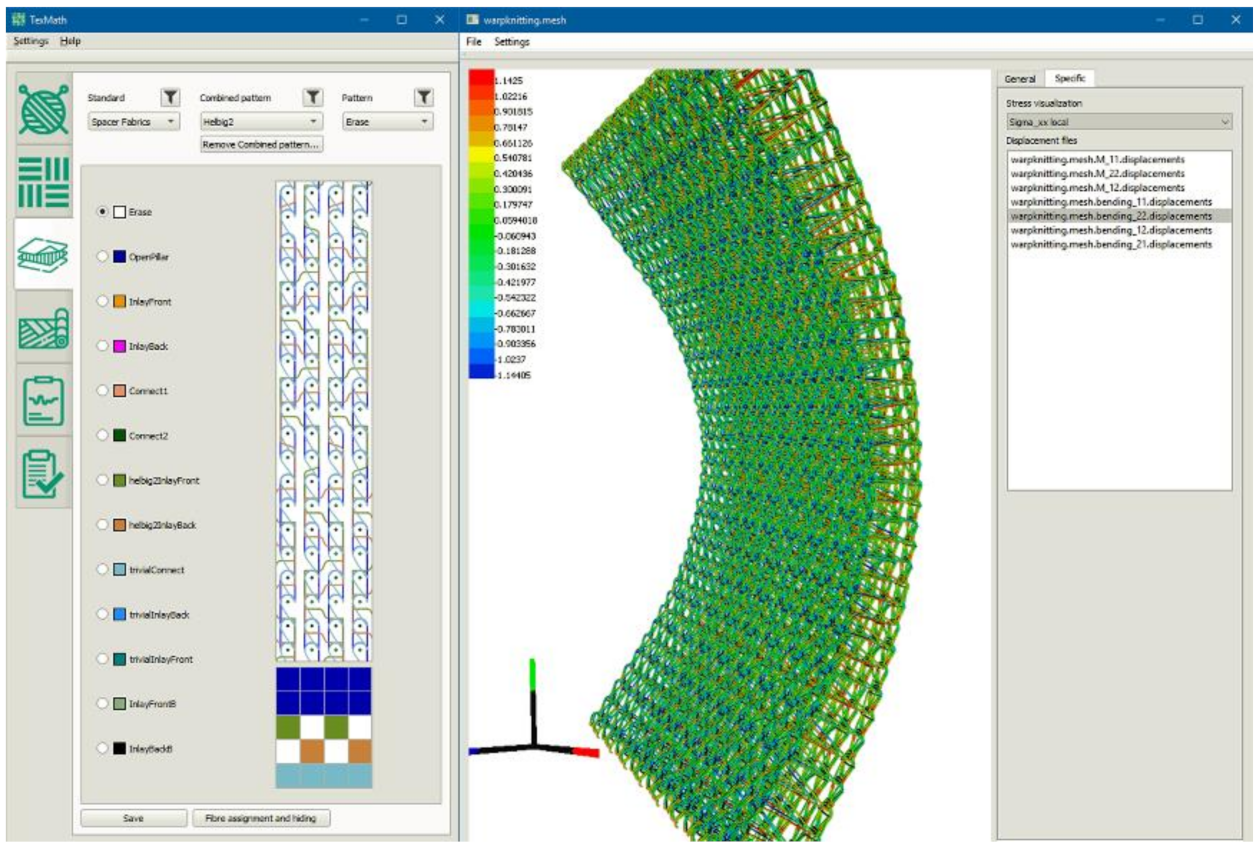Click Fibre assignment and hiding button
This screenshot has width=1258, height=848.
(261, 818)
